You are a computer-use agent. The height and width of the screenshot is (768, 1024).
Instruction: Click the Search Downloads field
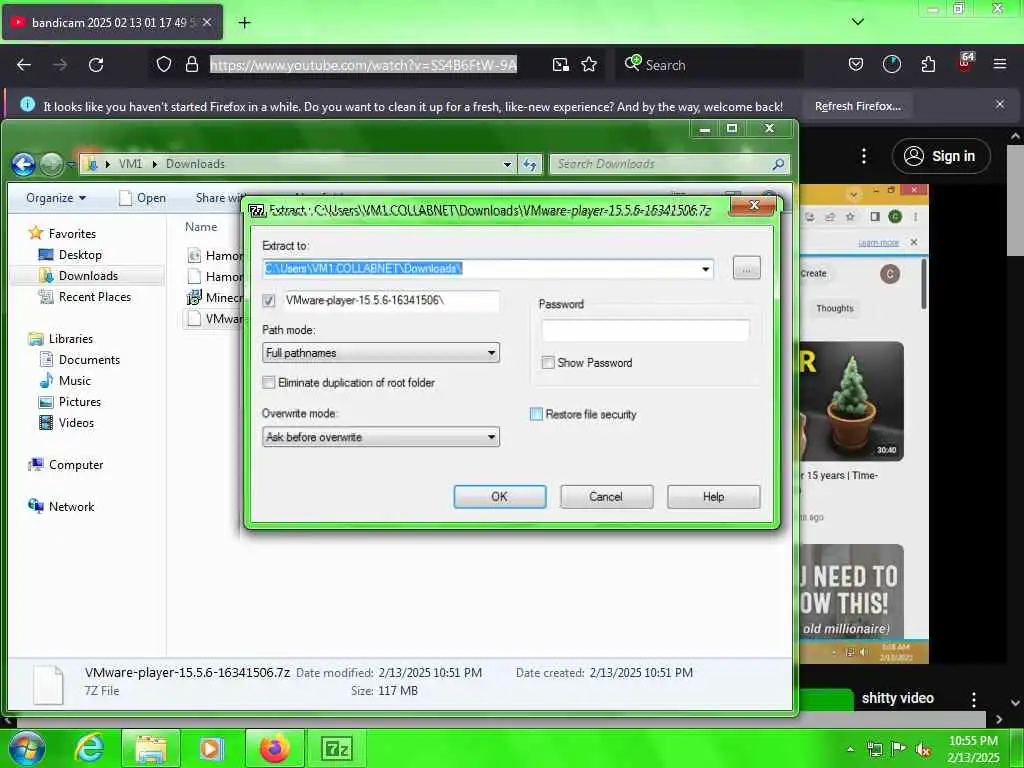(x=669, y=164)
